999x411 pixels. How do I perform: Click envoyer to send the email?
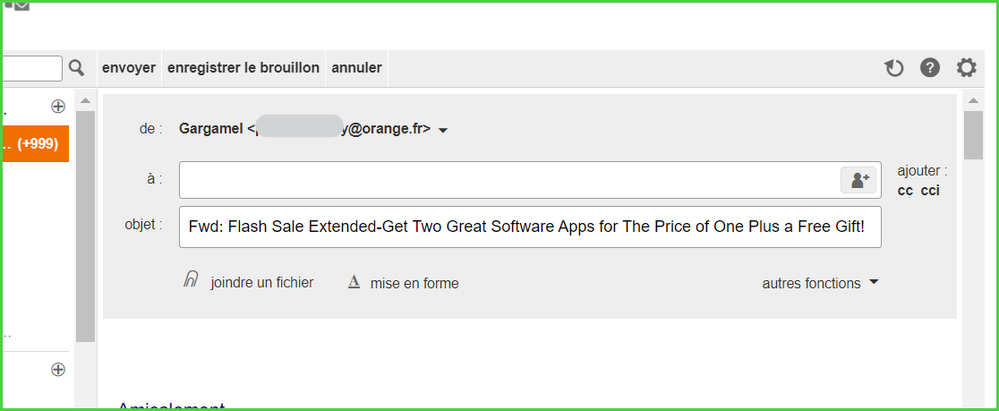click(x=129, y=68)
